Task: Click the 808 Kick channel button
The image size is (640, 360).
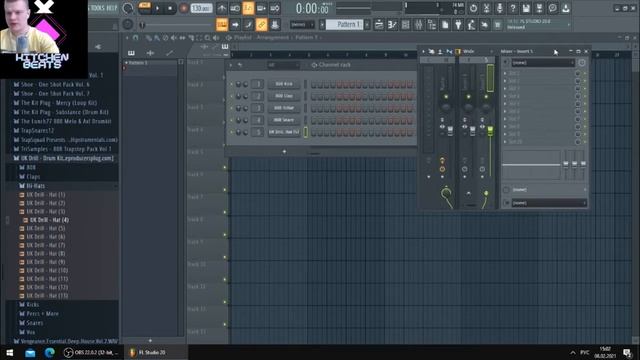Action: [x=284, y=84]
